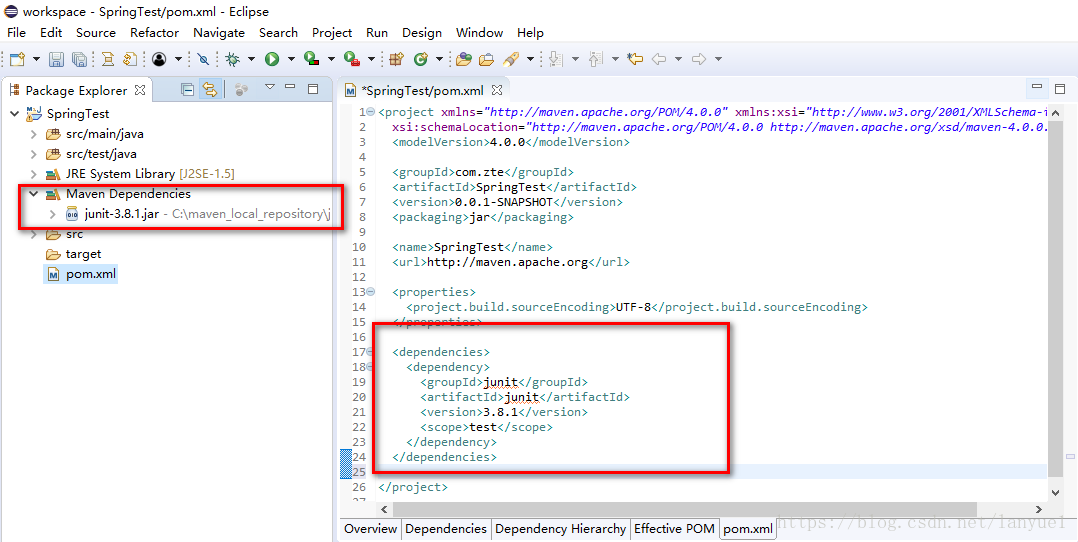Expand the src/test/java folder
This screenshot has height=542, width=1078.
click(33, 154)
